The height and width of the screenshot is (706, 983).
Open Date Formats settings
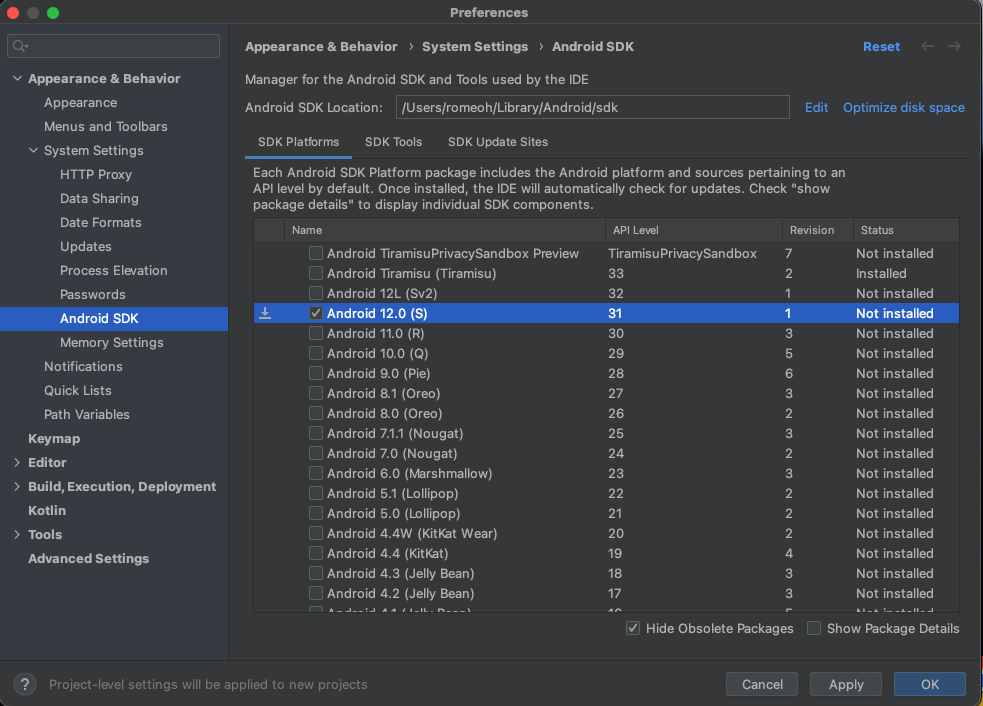(x=100, y=222)
